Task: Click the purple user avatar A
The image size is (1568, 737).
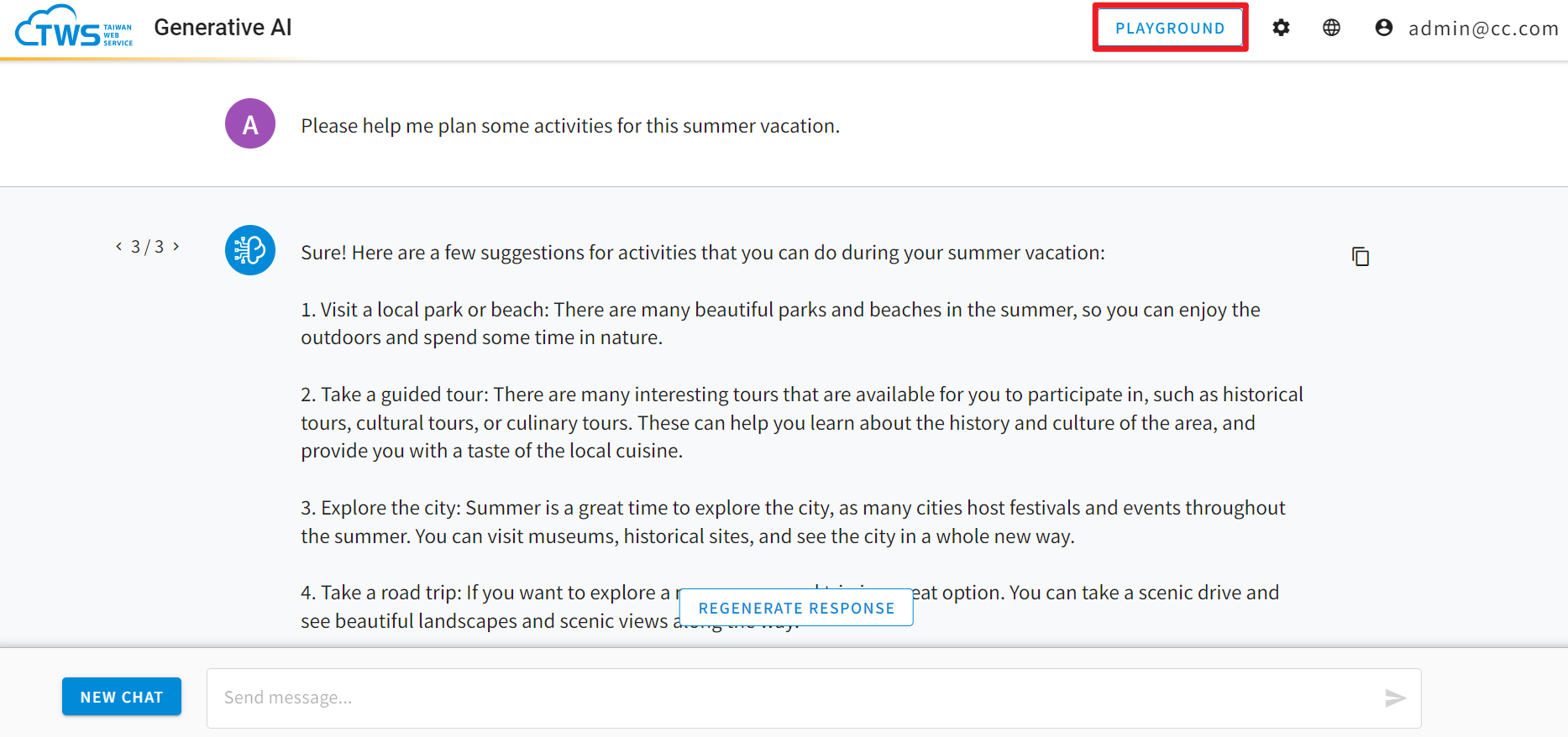Action: click(x=250, y=123)
